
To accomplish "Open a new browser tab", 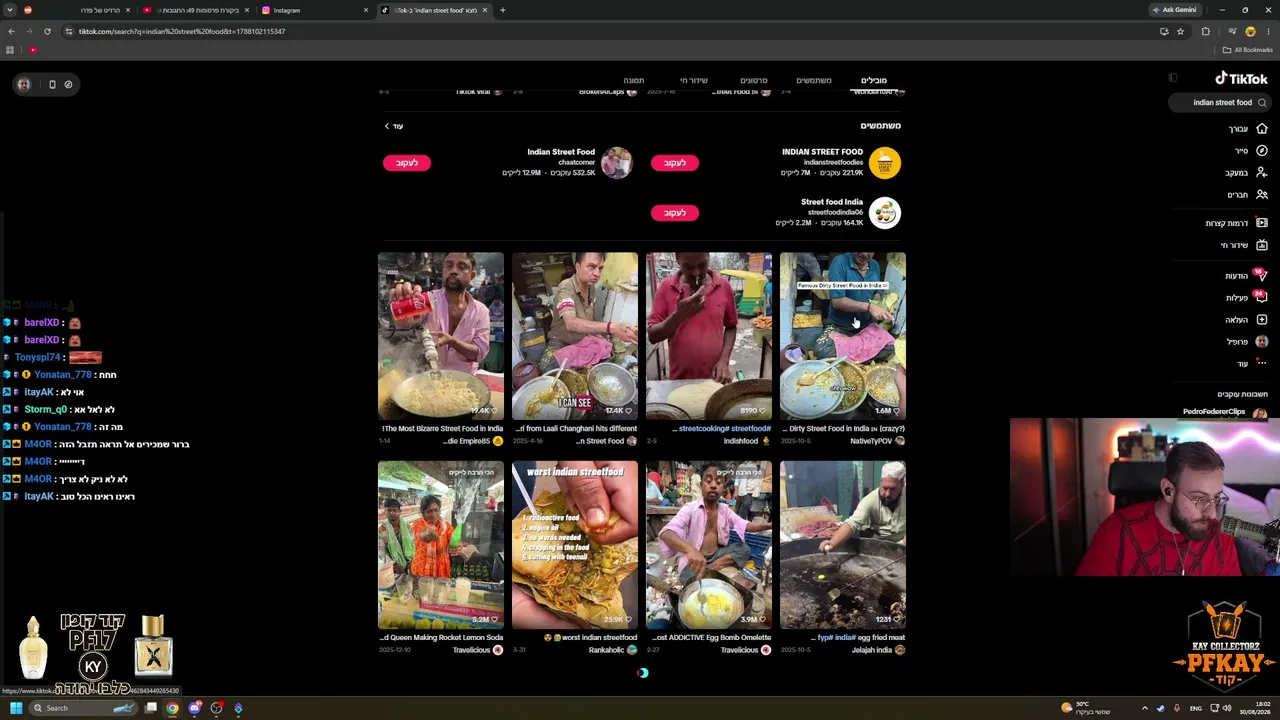I will click(x=503, y=10).
